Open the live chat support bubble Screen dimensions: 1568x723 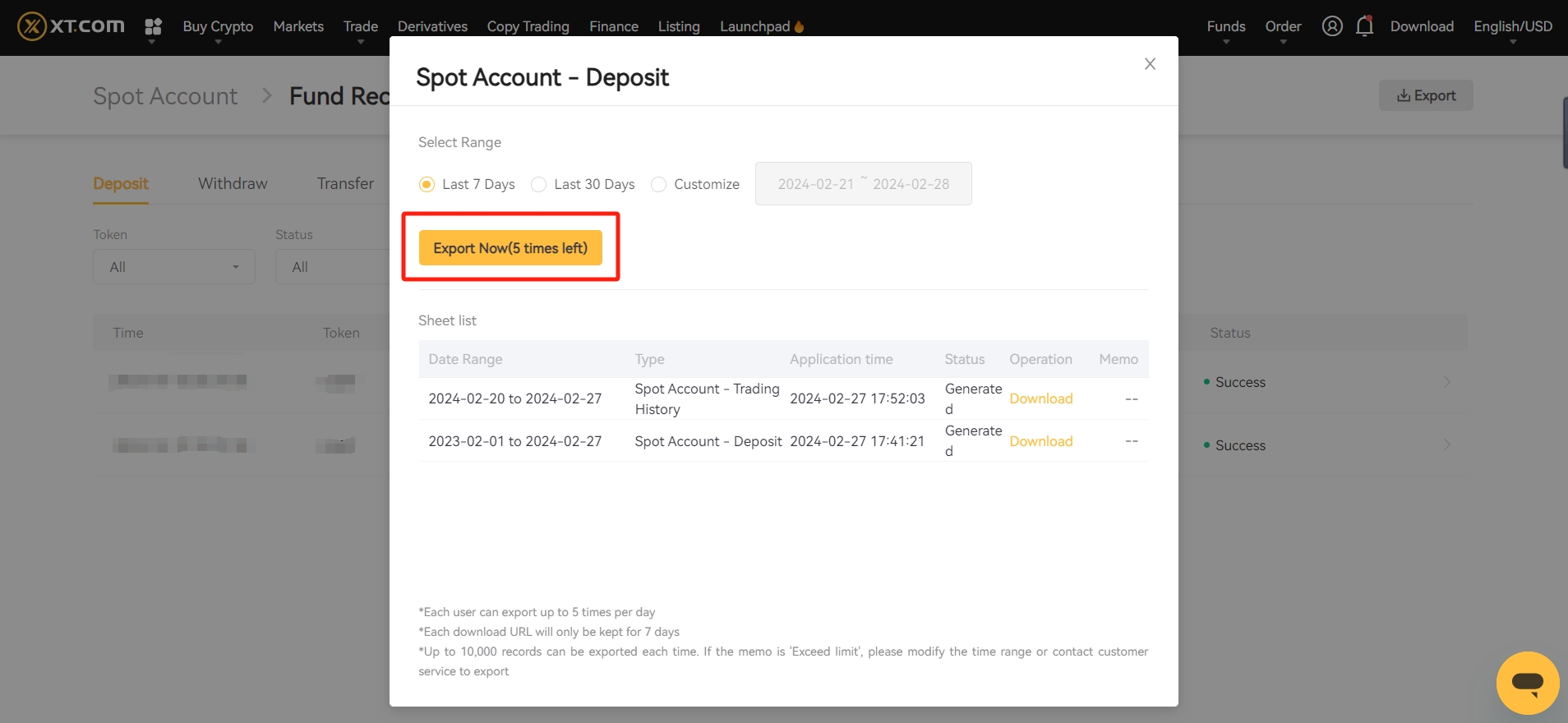[x=1528, y=683]
